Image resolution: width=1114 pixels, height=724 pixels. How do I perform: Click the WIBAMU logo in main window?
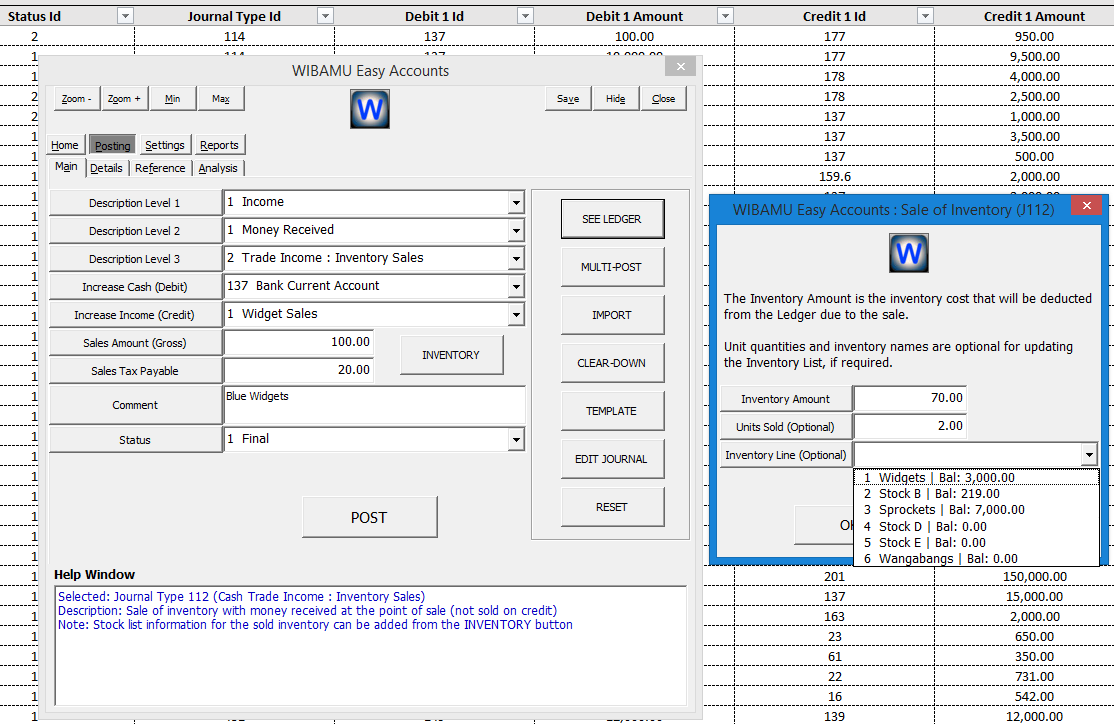pos(369,109)
